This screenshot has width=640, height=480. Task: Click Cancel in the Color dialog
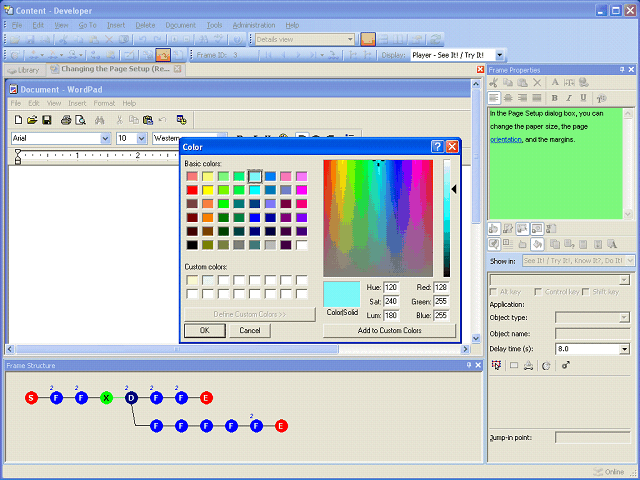pos(250,330)
